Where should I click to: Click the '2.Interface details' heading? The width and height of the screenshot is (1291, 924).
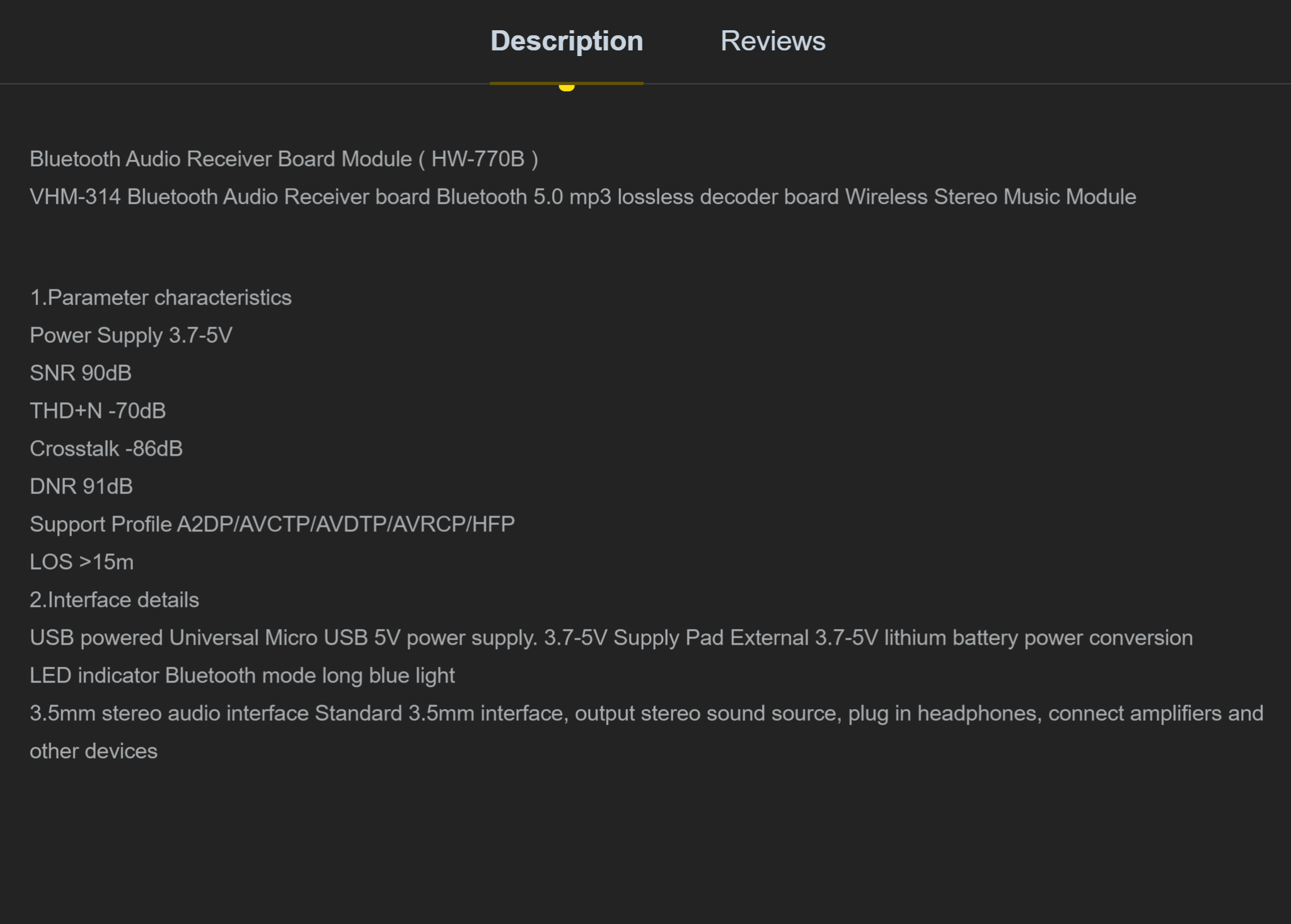coord(114,600)
